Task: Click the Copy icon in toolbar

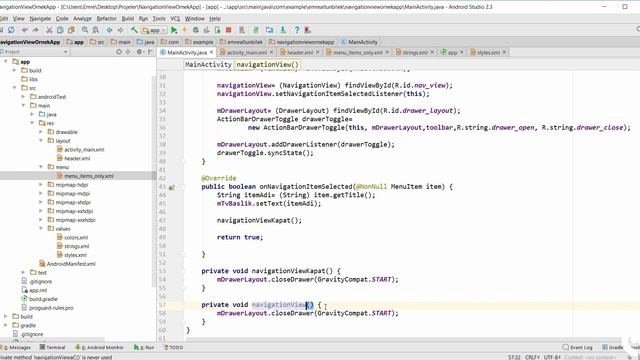Action: coord(60,30)
